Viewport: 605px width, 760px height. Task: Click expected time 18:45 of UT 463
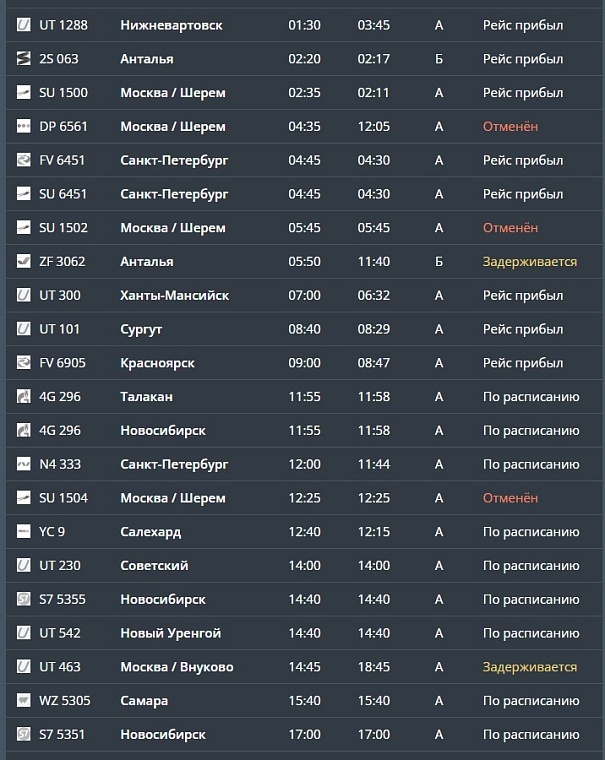[374, 667]
